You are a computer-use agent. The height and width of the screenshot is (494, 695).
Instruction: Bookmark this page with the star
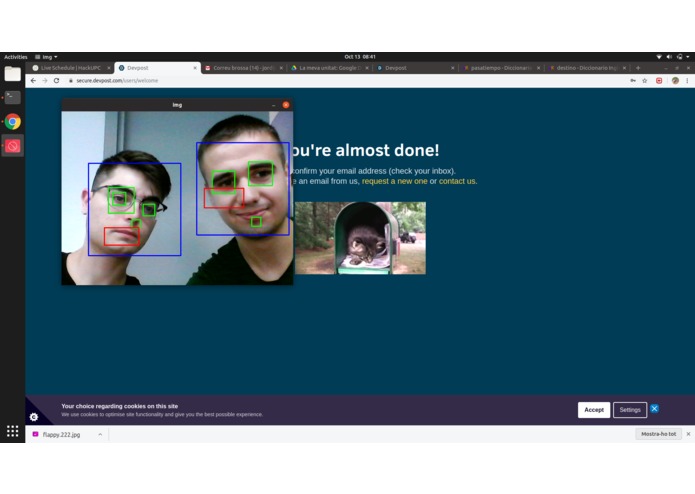pyautogui.click(x=645, y=81)
